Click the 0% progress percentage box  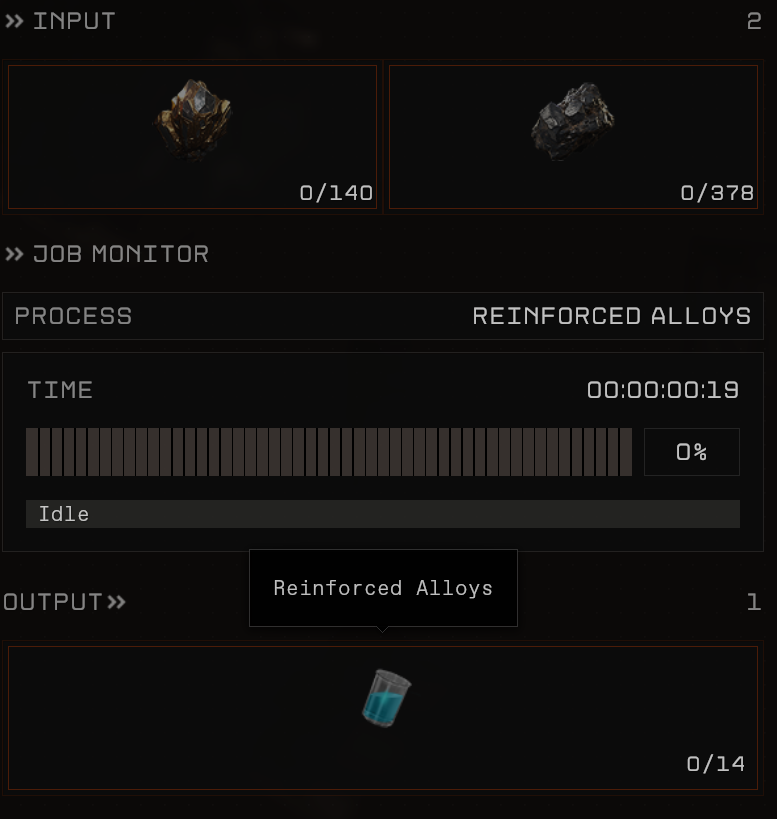point(691,452)
